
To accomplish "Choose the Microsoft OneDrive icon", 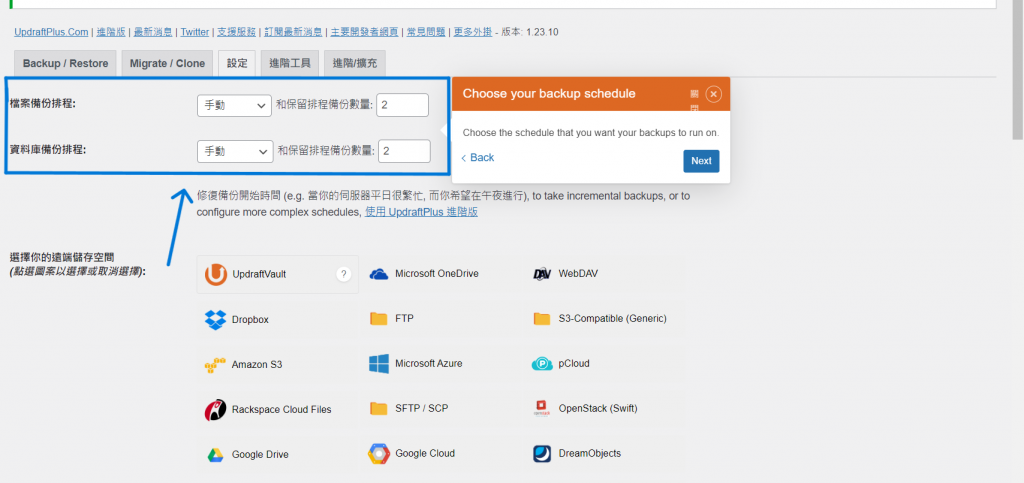I will 379,273.
